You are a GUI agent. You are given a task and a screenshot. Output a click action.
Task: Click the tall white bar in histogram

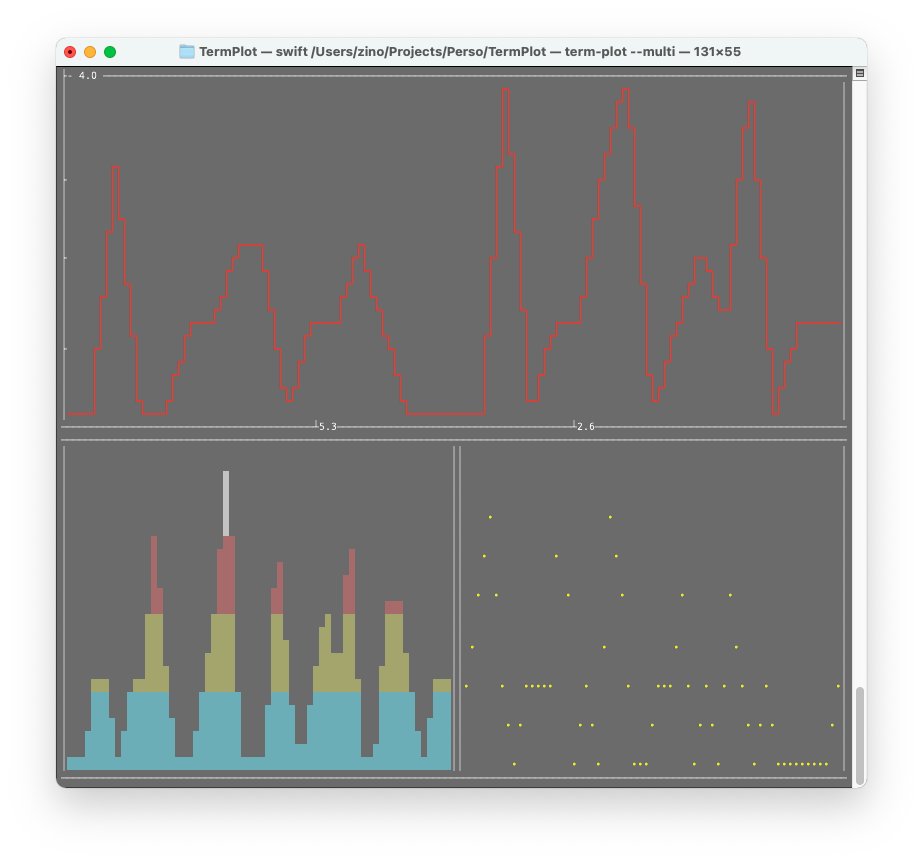pos(226,503)
